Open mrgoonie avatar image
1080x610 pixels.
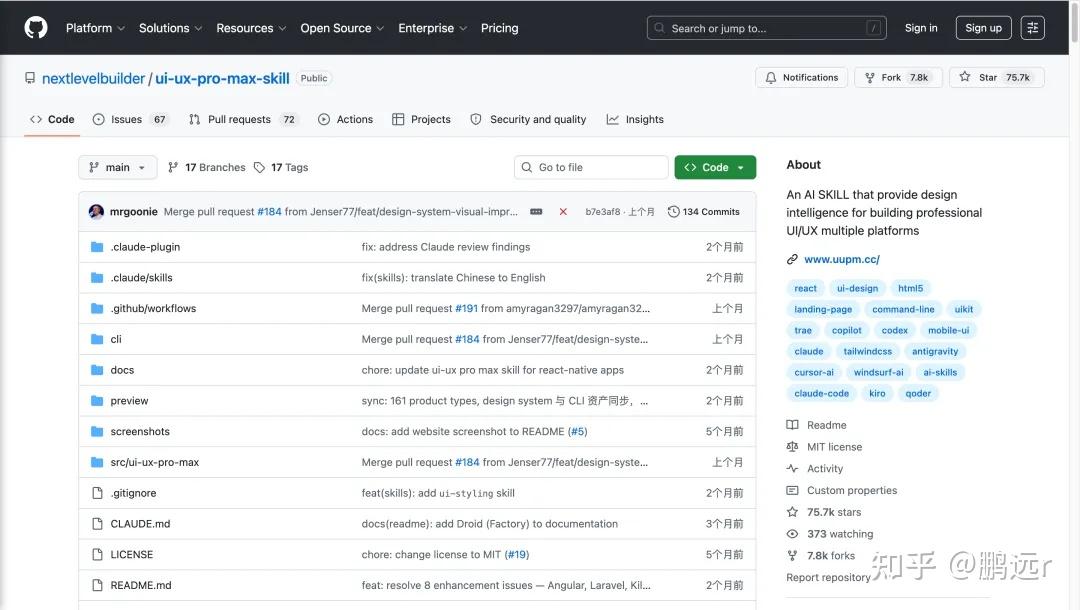(96, 211)
